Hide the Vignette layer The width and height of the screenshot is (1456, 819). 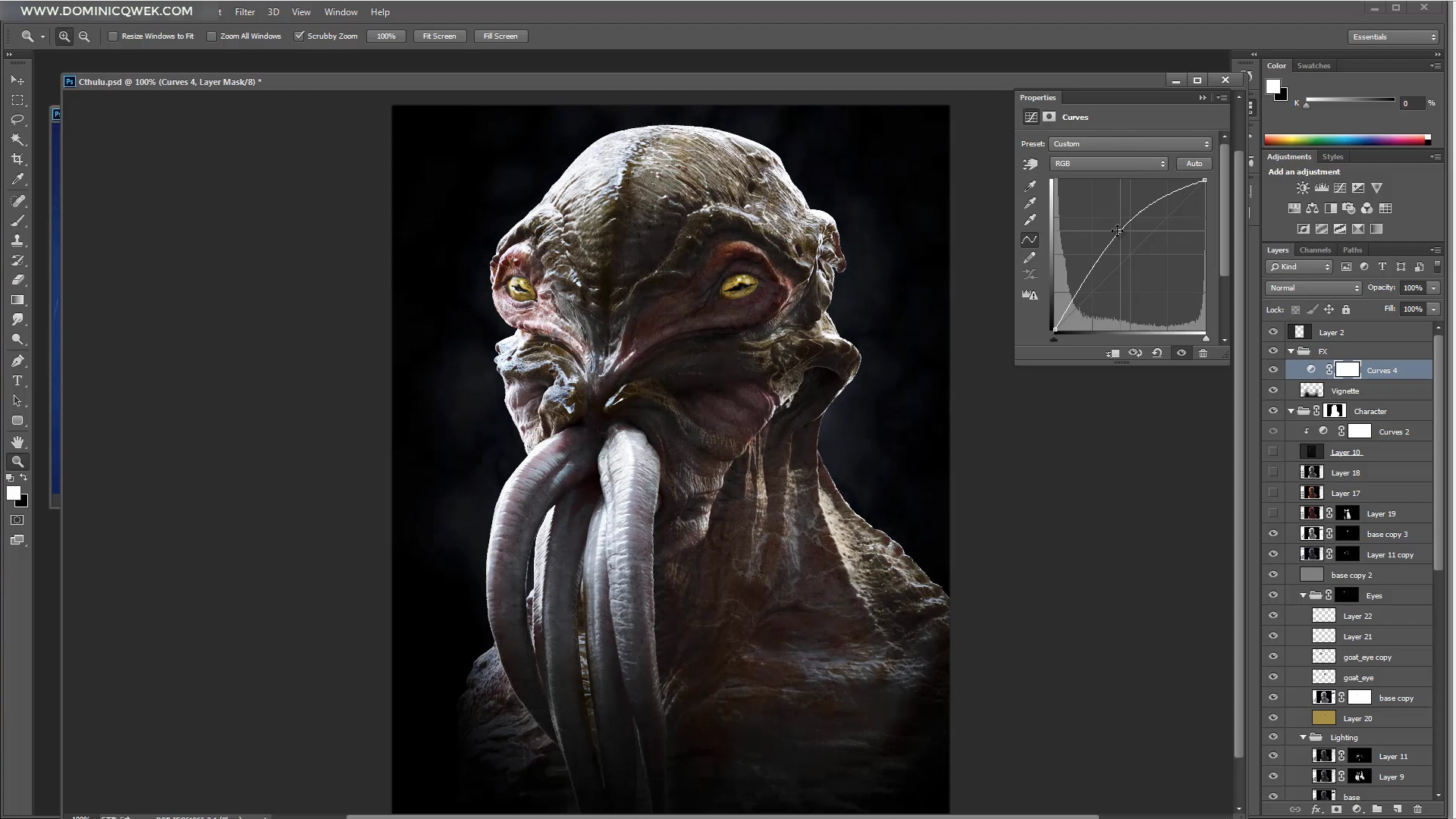pos(1273,390)
